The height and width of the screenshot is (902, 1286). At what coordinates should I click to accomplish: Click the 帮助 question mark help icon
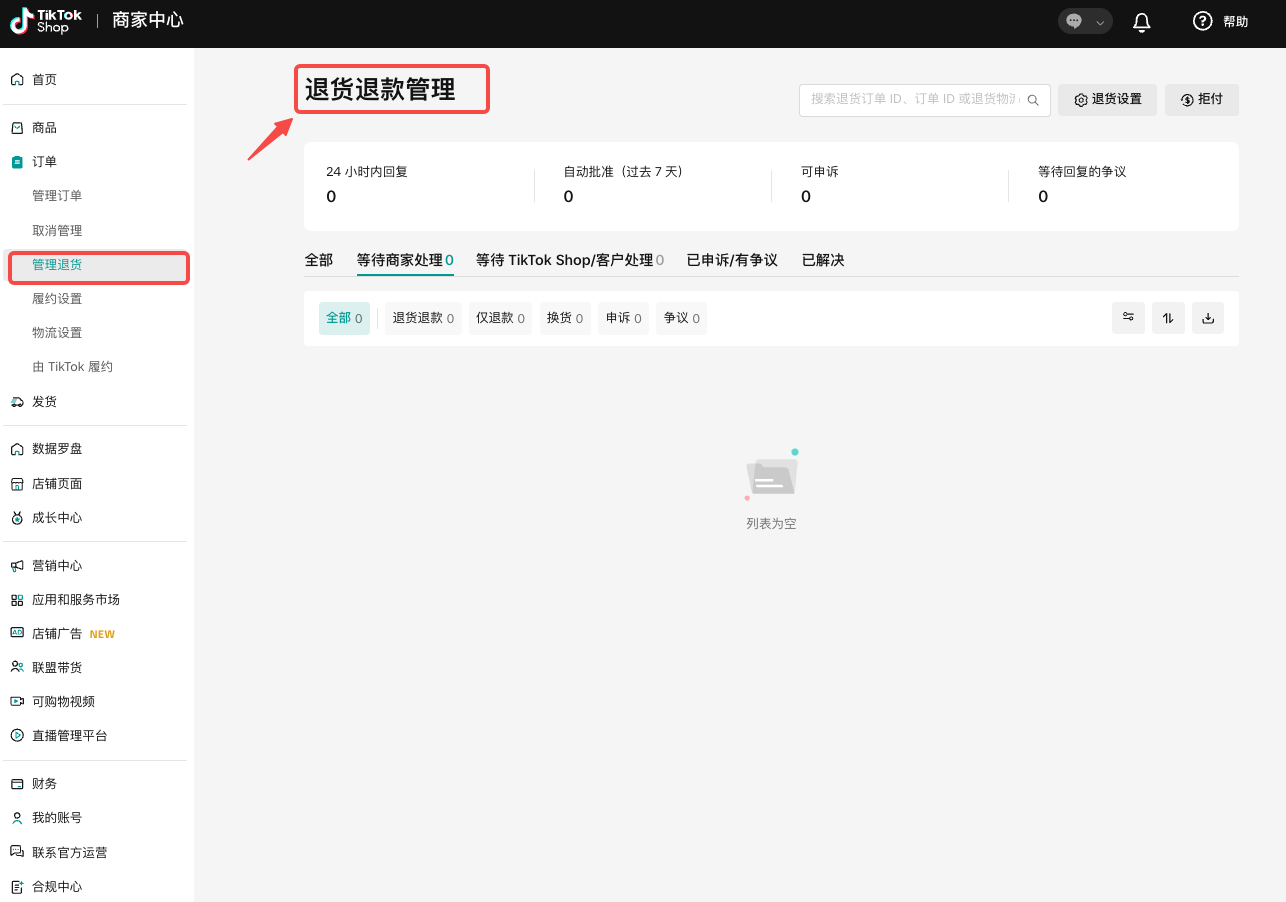[1203, 21]
